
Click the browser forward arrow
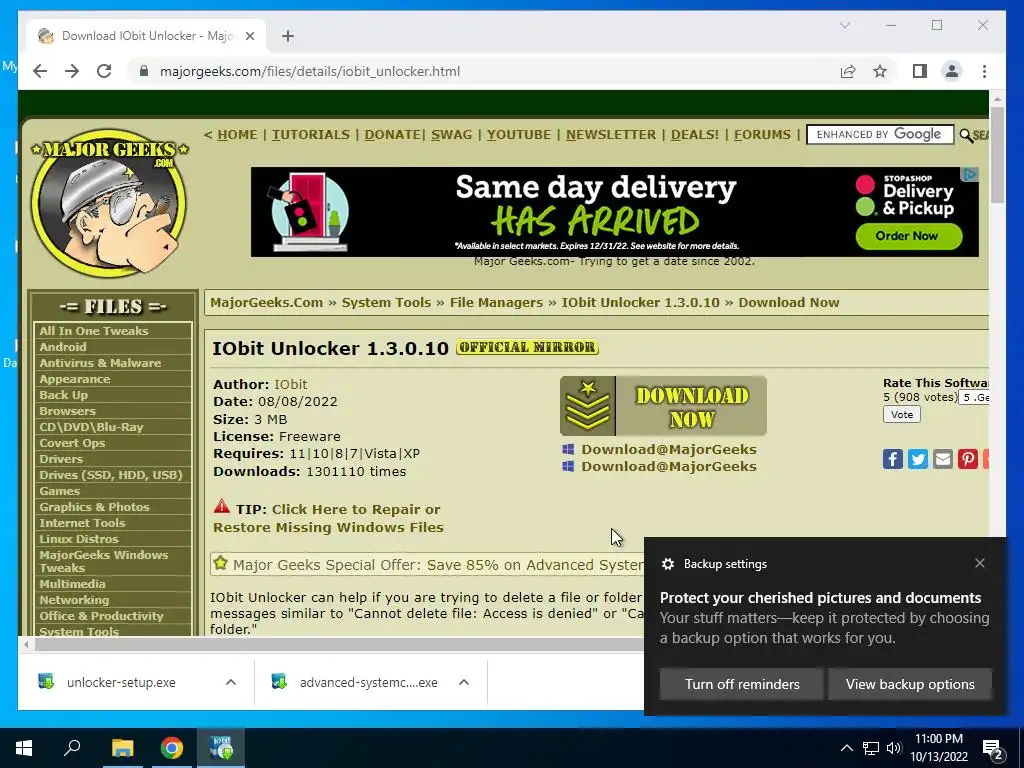(x=72, y=71)
